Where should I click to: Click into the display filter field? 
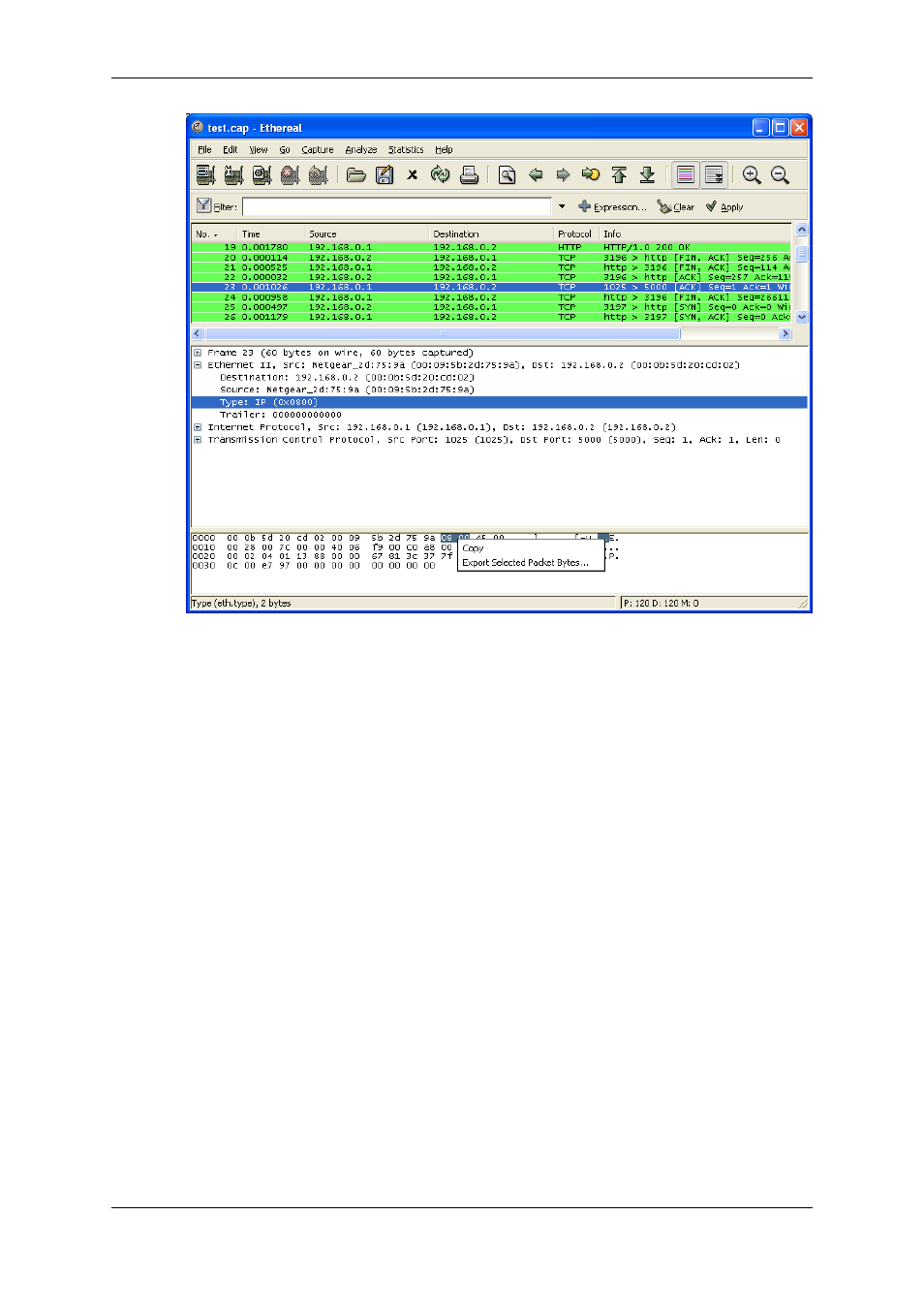pos(396,206)
